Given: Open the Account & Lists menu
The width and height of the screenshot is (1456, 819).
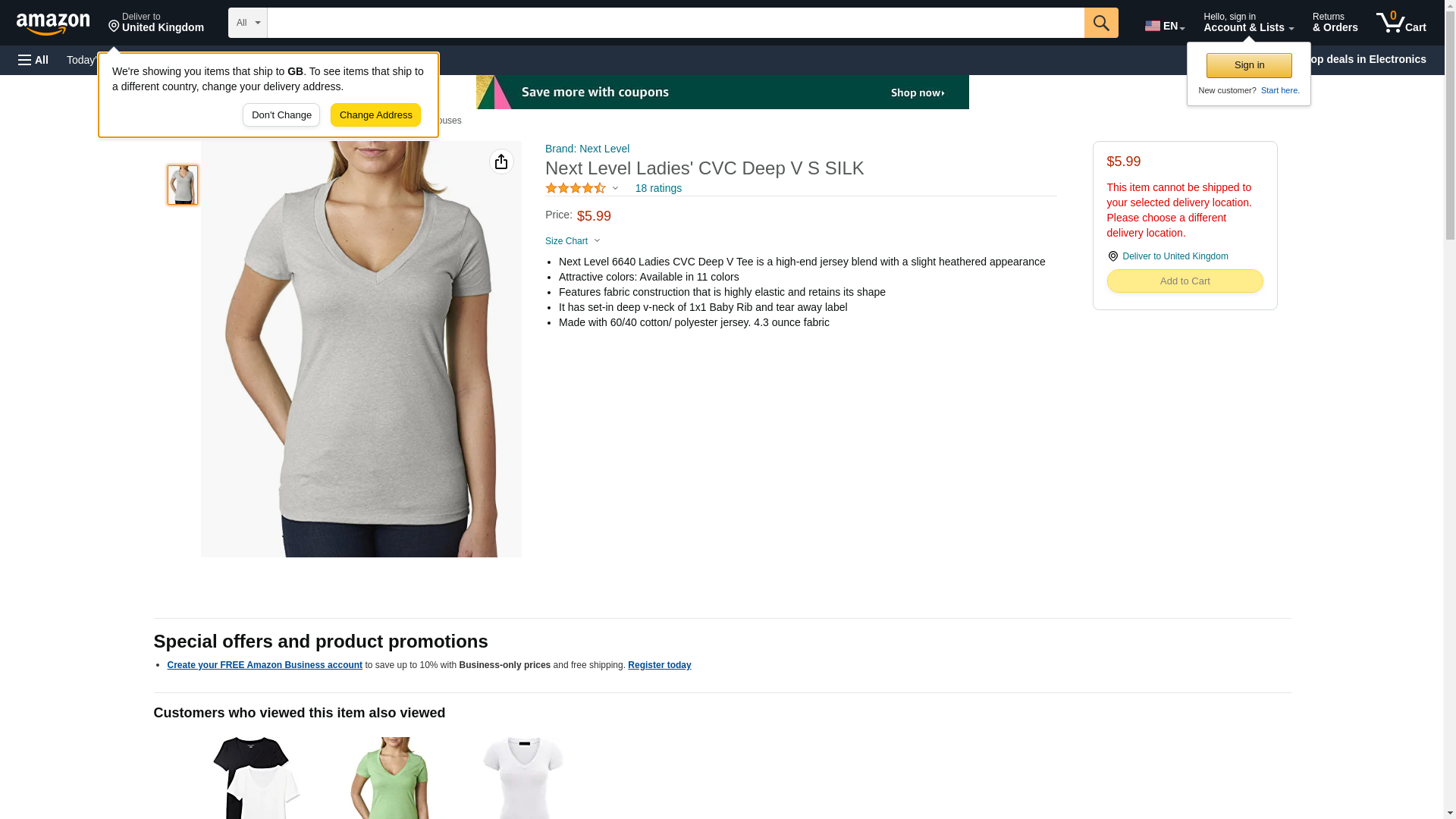Looking at the screenshot, I should point(1248,23).
